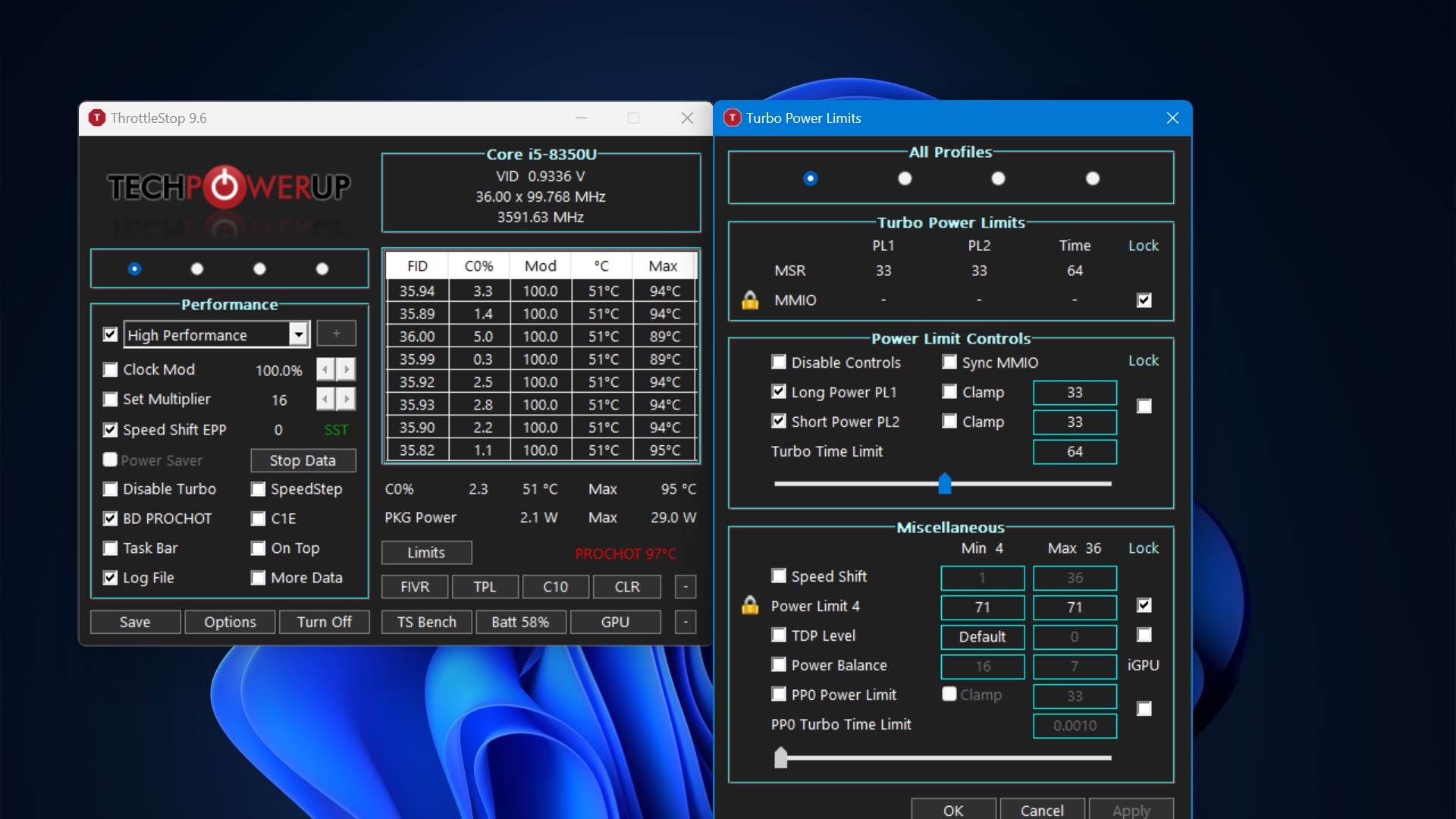Screen dimensions: 1456x819
Task: Click the Batt 58% button
Action: 520,622
